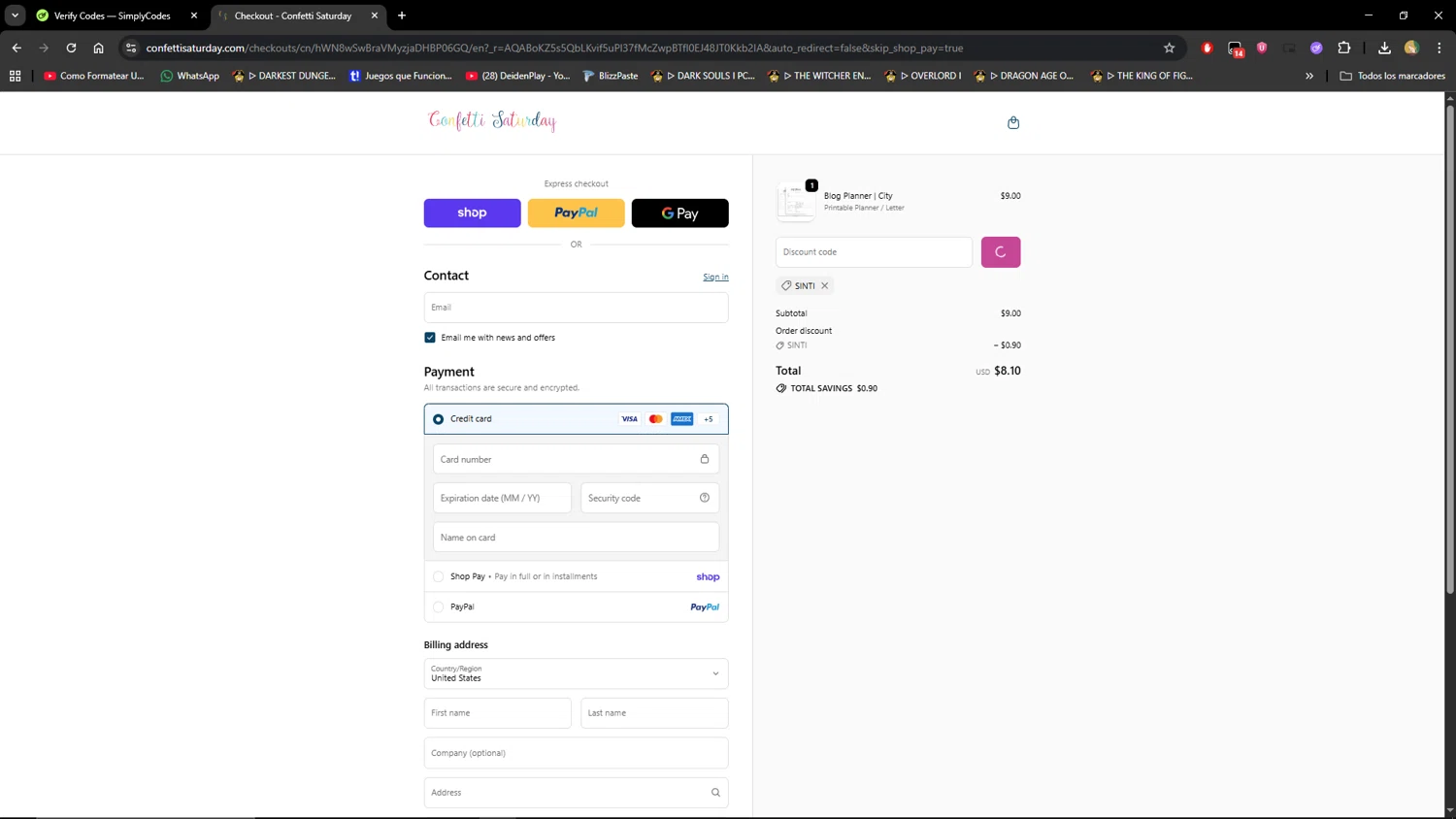Open the shopping bag cart icon
1456x819 pixels.
pos(1013,122)
